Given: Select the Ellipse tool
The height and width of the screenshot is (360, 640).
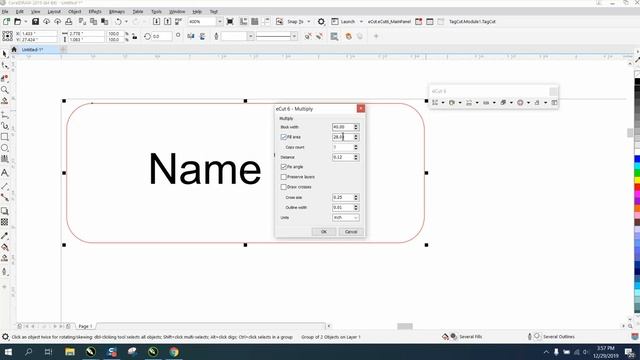Looking at the screenshot, I should (x=5, y=148).
